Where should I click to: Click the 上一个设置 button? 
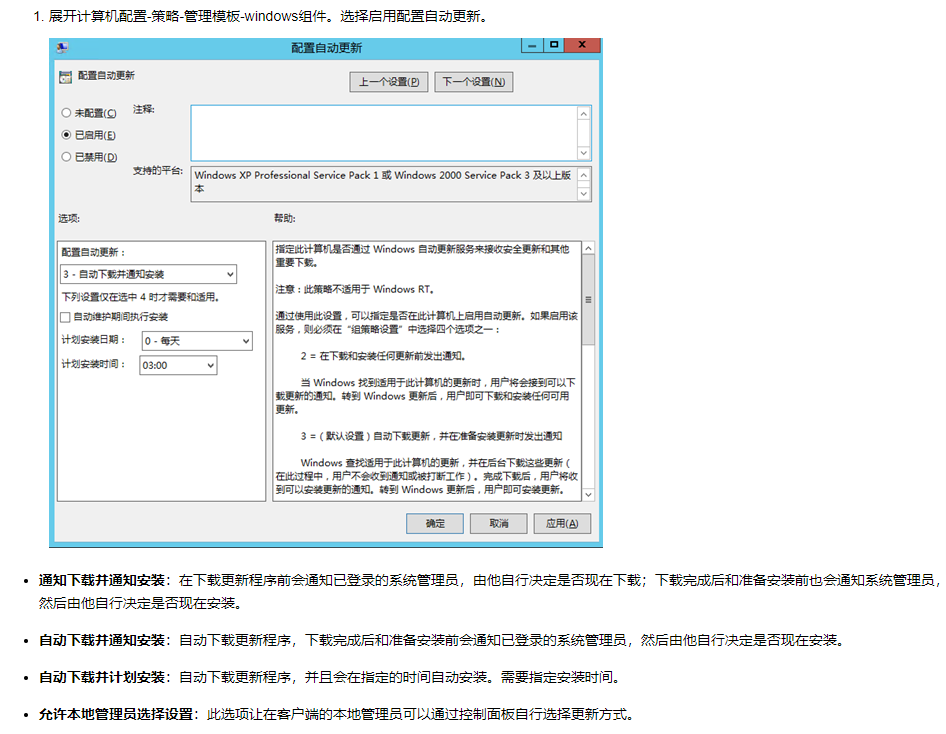point(389,82)
